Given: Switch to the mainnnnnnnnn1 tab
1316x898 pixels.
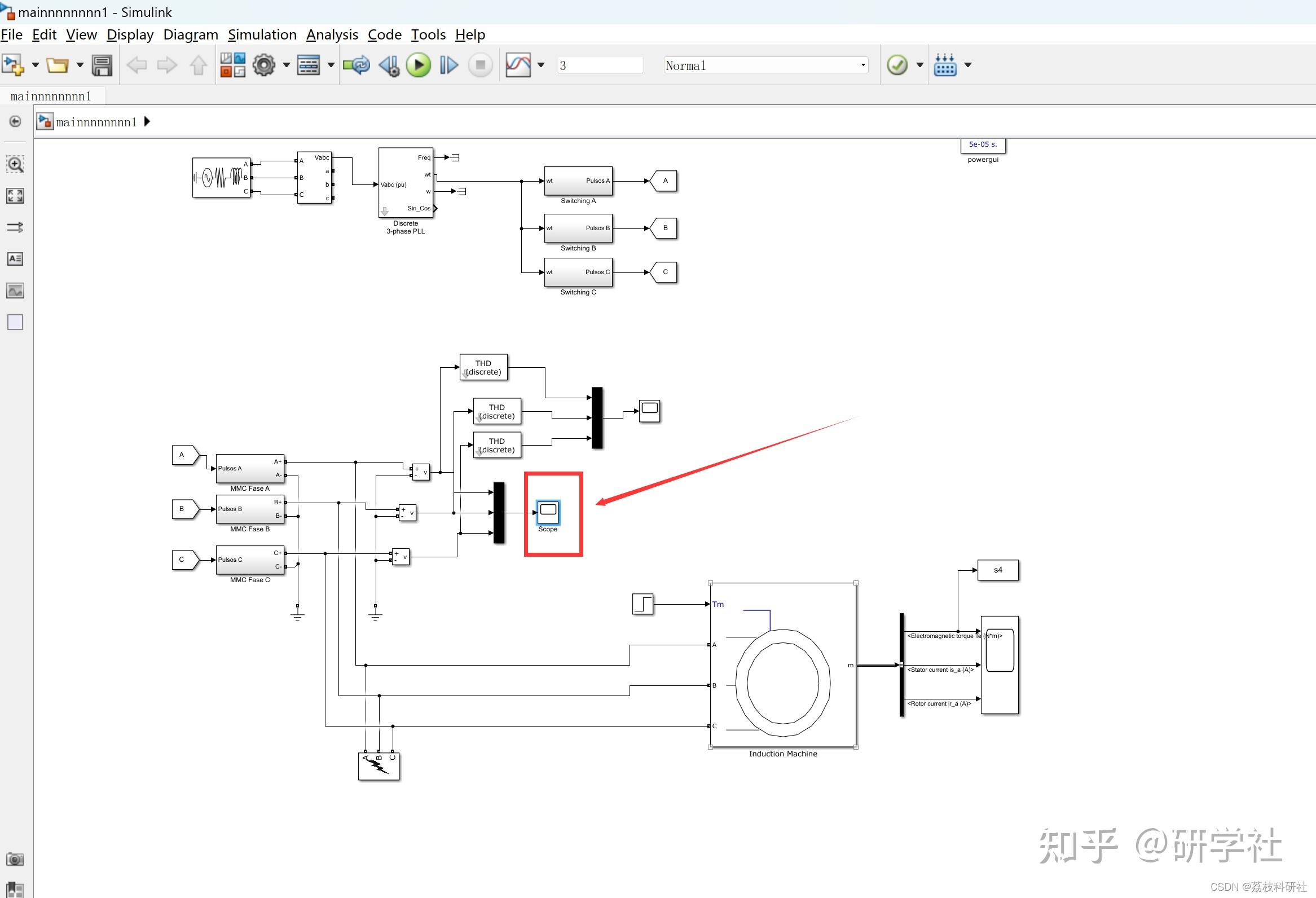Looking at the screenshot, I should coord(51,96).
